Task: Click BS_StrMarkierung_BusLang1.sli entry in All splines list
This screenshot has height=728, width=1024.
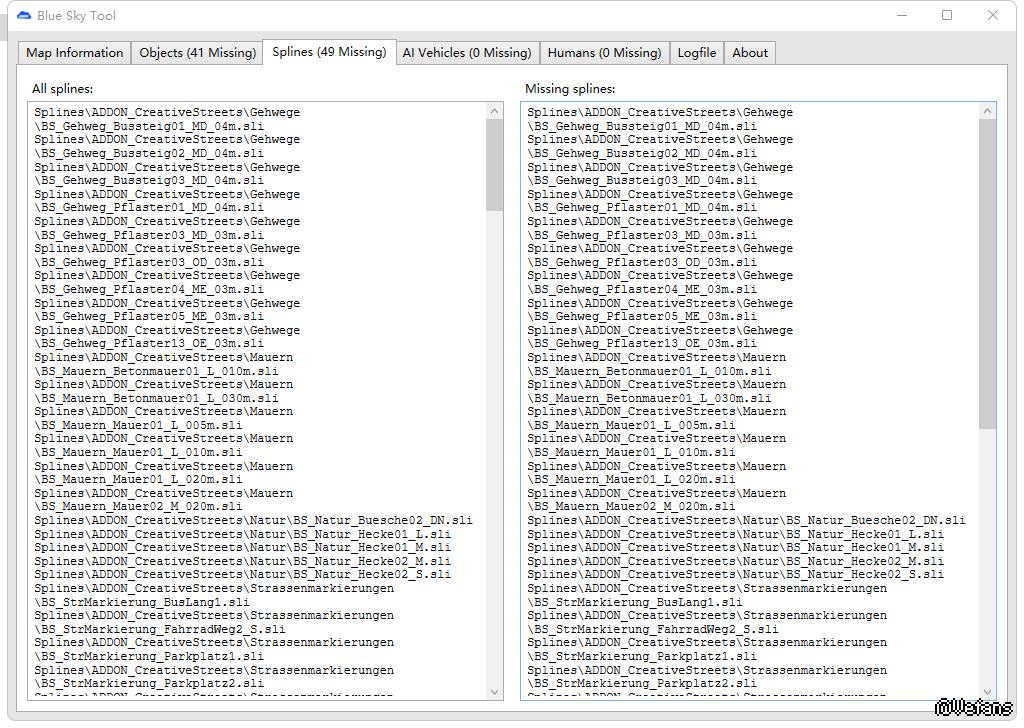Action: point(142,603)
